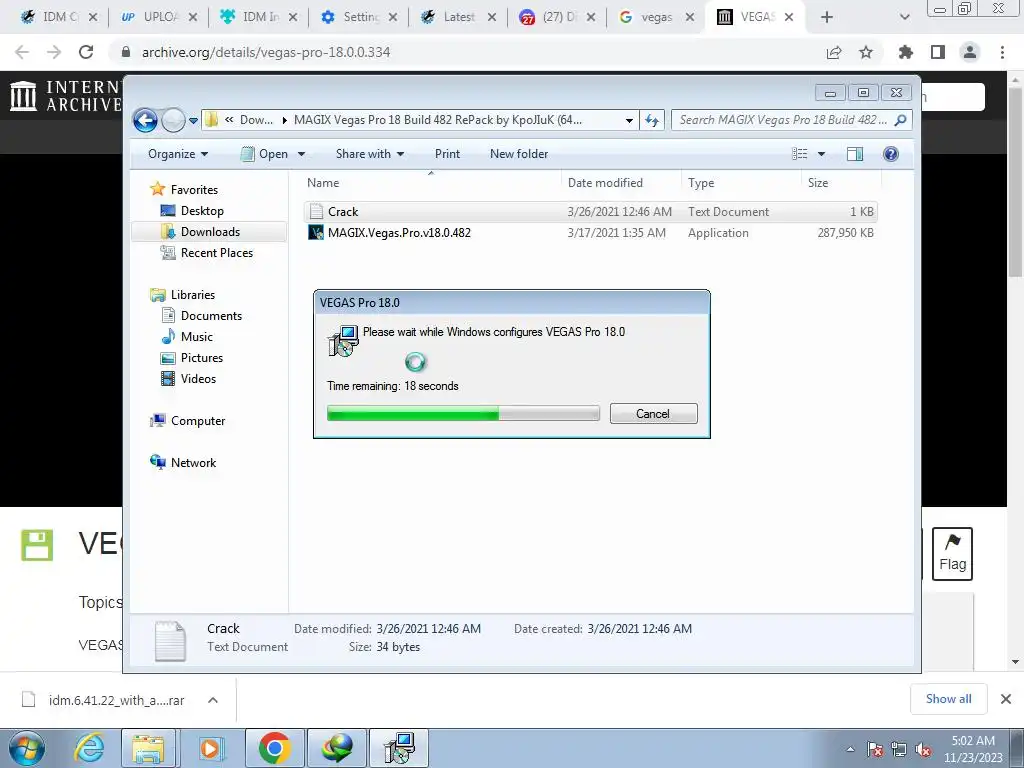Open Explorer help question mark icon
The height and width of the screenshot is (768, 1024).
pyautogui.click(x=891, y=154)
